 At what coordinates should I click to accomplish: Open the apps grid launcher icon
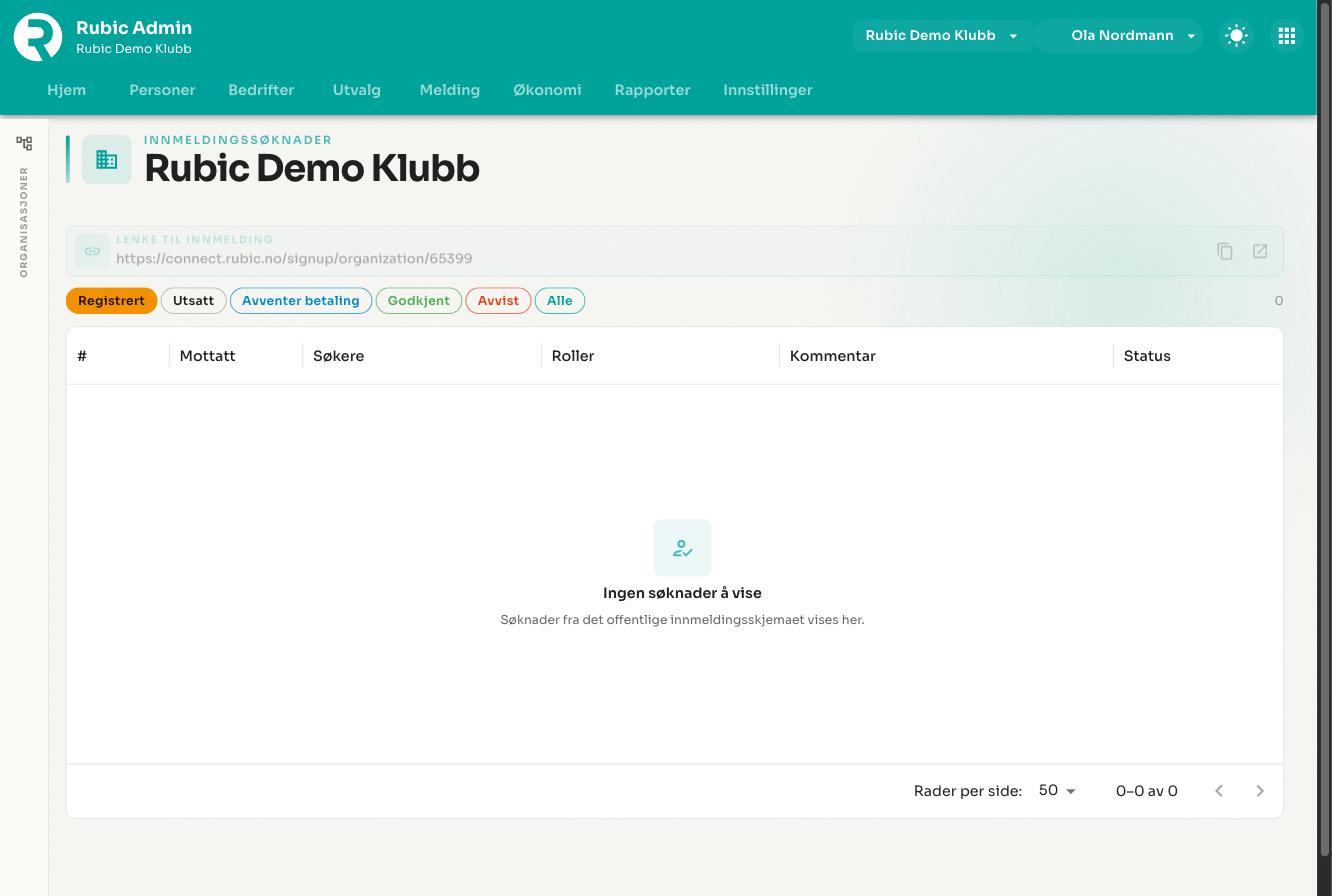(x=1287, y=36)
